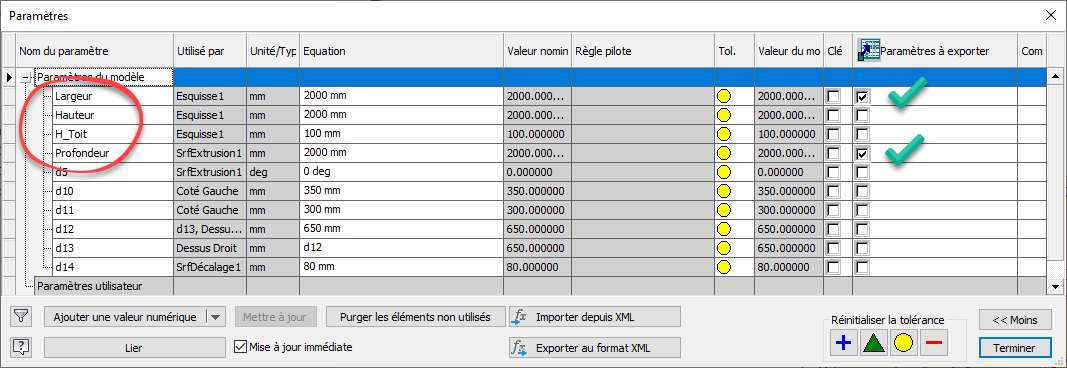
Task: Click the << Moins button
Action: (x=1014, y=320)
